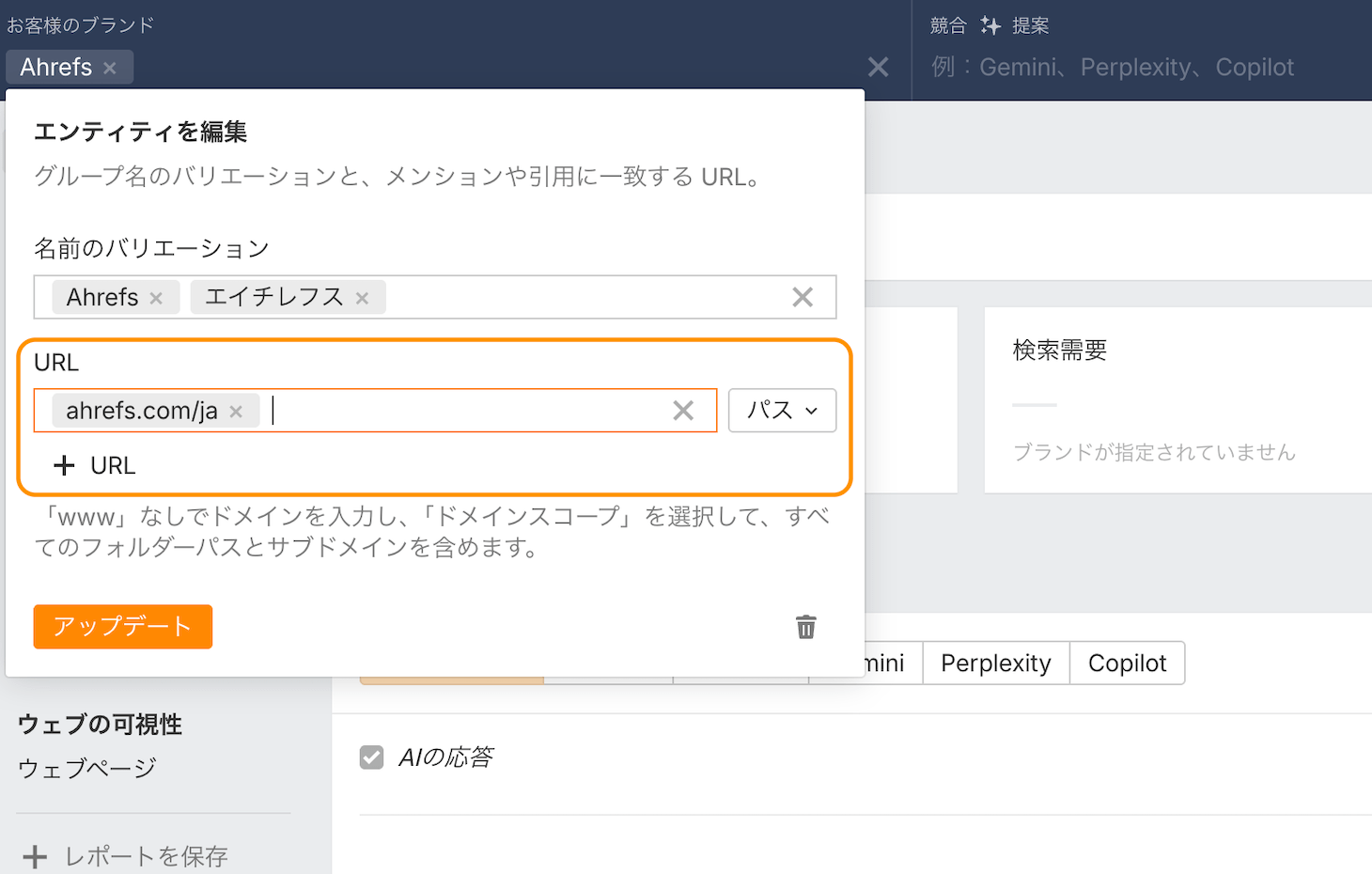Remove ahrefs.com/ja URL chip
Image resolution: width=1372 pixels, height=874 pixels.
pyautogui.click(x=236, y=412)
